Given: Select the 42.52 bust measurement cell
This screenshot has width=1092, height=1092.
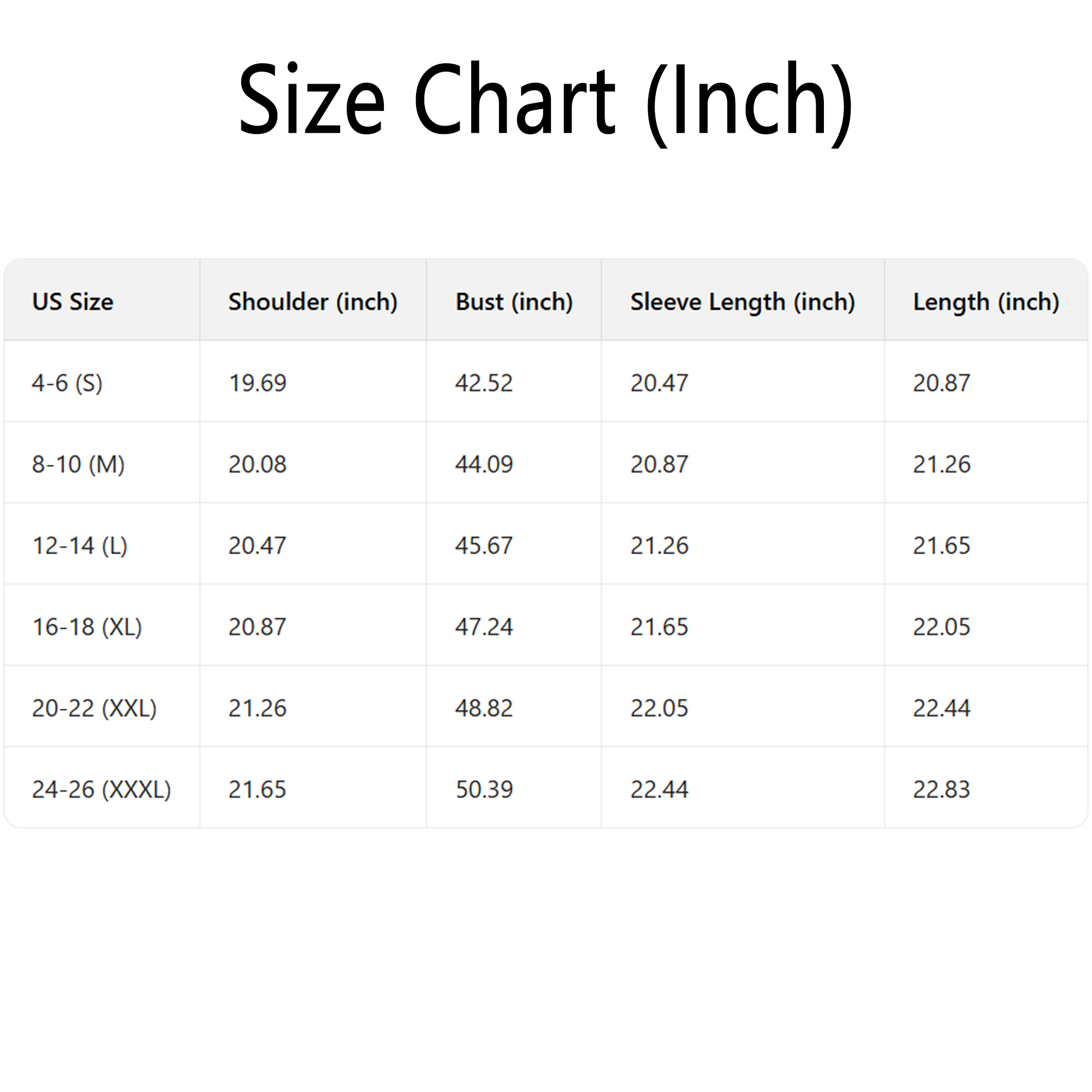Looking at the screenshot, I should point(484,383).
